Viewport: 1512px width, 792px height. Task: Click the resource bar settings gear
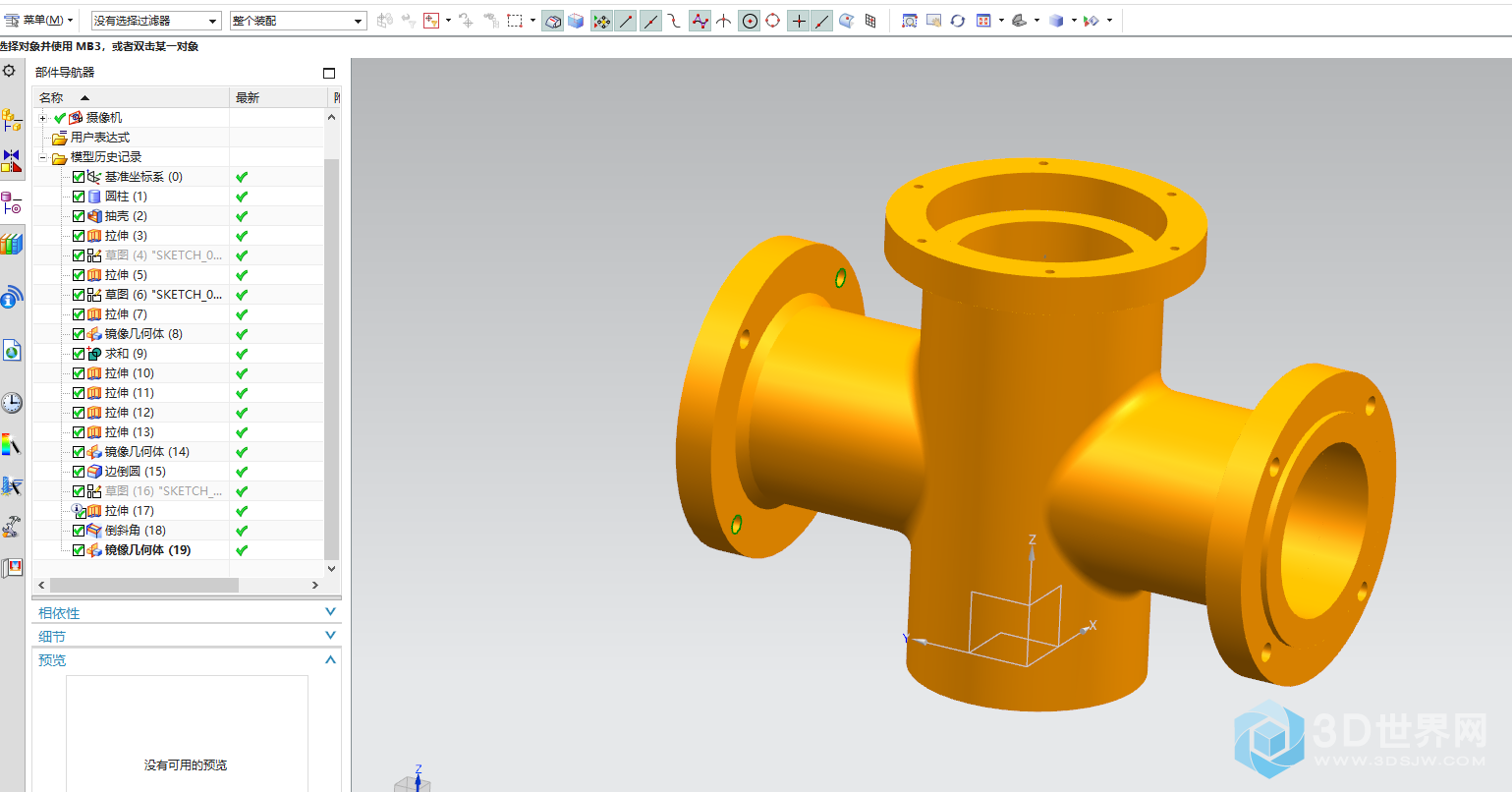coord(10,71)
